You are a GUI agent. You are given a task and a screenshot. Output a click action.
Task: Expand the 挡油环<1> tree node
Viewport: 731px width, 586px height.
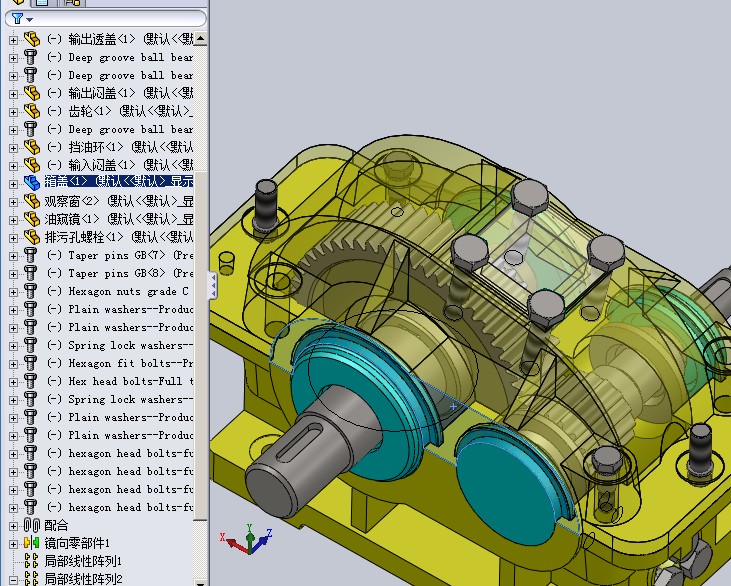[14, 148]
